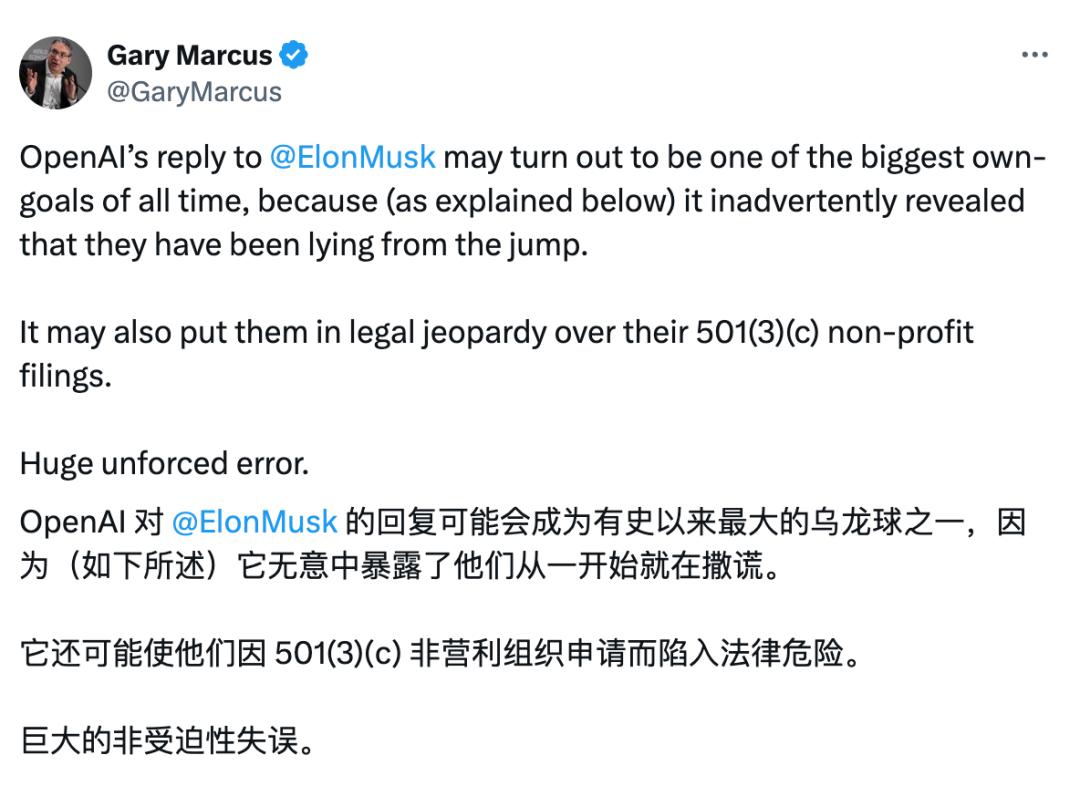Open the @GaryMarcus handle link
This screenshot has width=1080, height=786.
(x=194, y=92)
